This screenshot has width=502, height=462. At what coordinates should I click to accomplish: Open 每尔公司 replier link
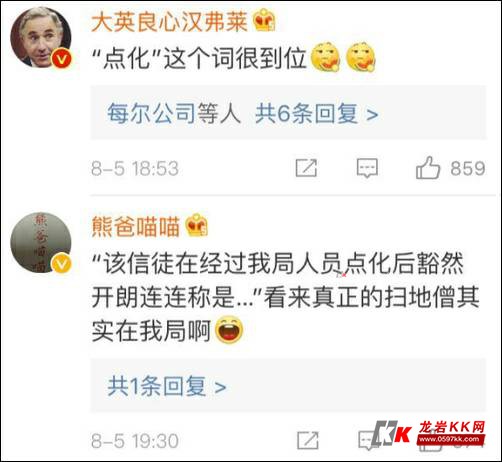(151, 113)
